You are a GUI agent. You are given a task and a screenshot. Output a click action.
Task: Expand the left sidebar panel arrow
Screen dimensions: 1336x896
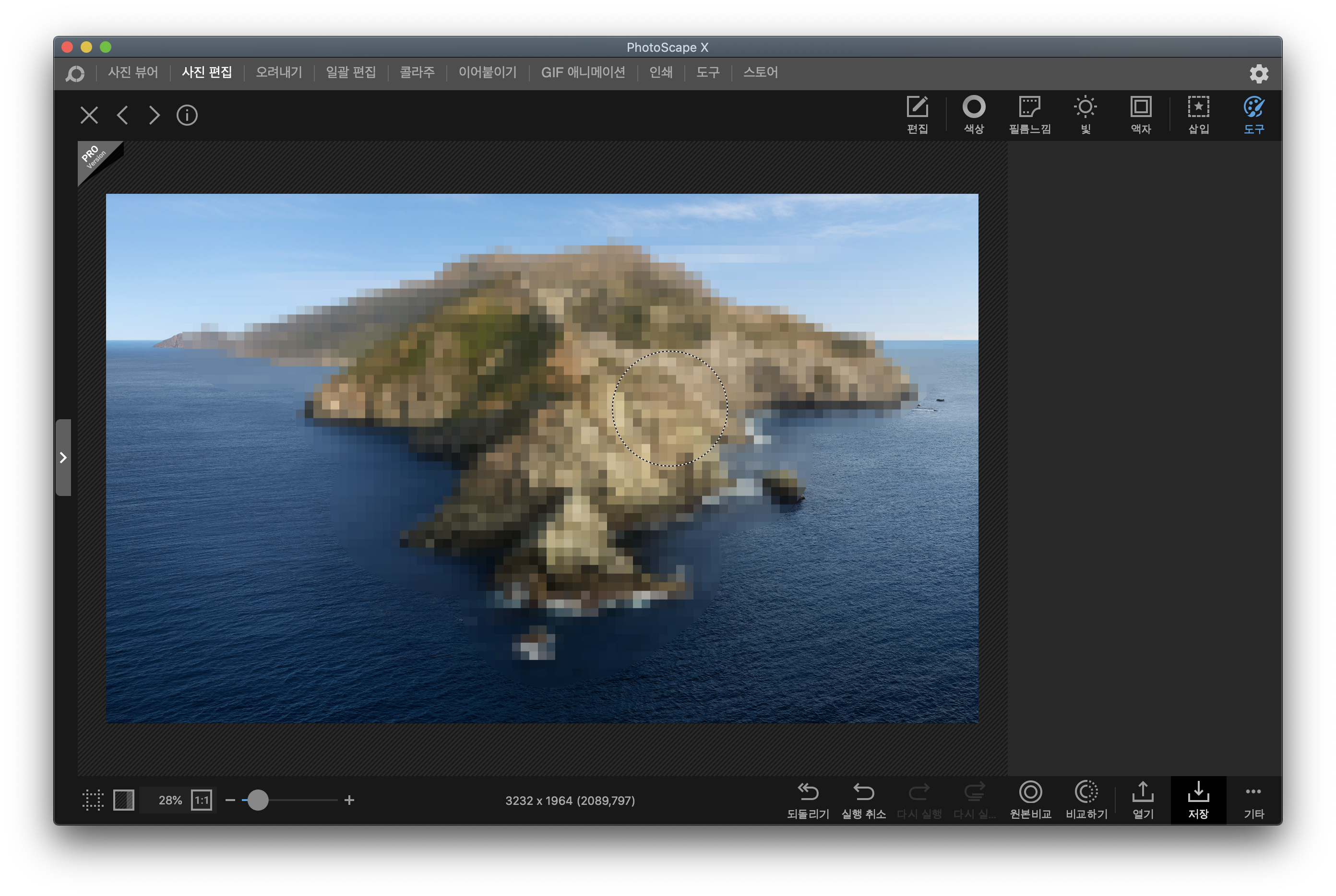63,458
